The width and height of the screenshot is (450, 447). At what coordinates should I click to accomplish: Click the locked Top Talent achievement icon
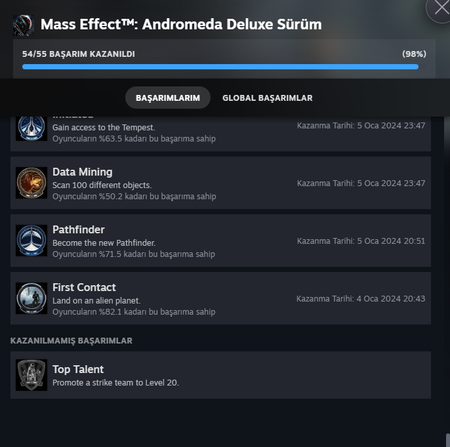(x=31, y=375)
